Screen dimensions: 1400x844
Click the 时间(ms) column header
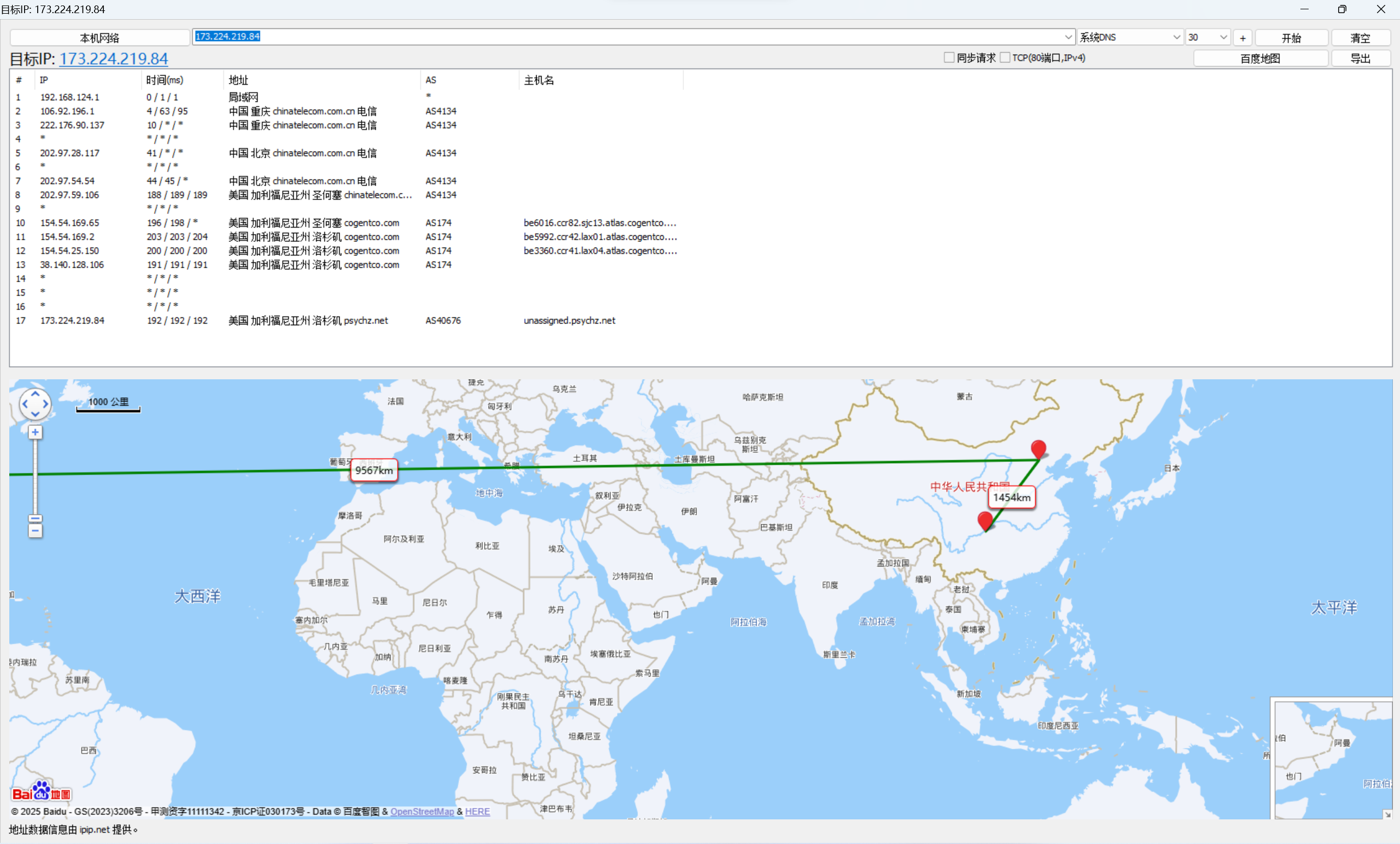pyautogui.click(x=165, y=80)
